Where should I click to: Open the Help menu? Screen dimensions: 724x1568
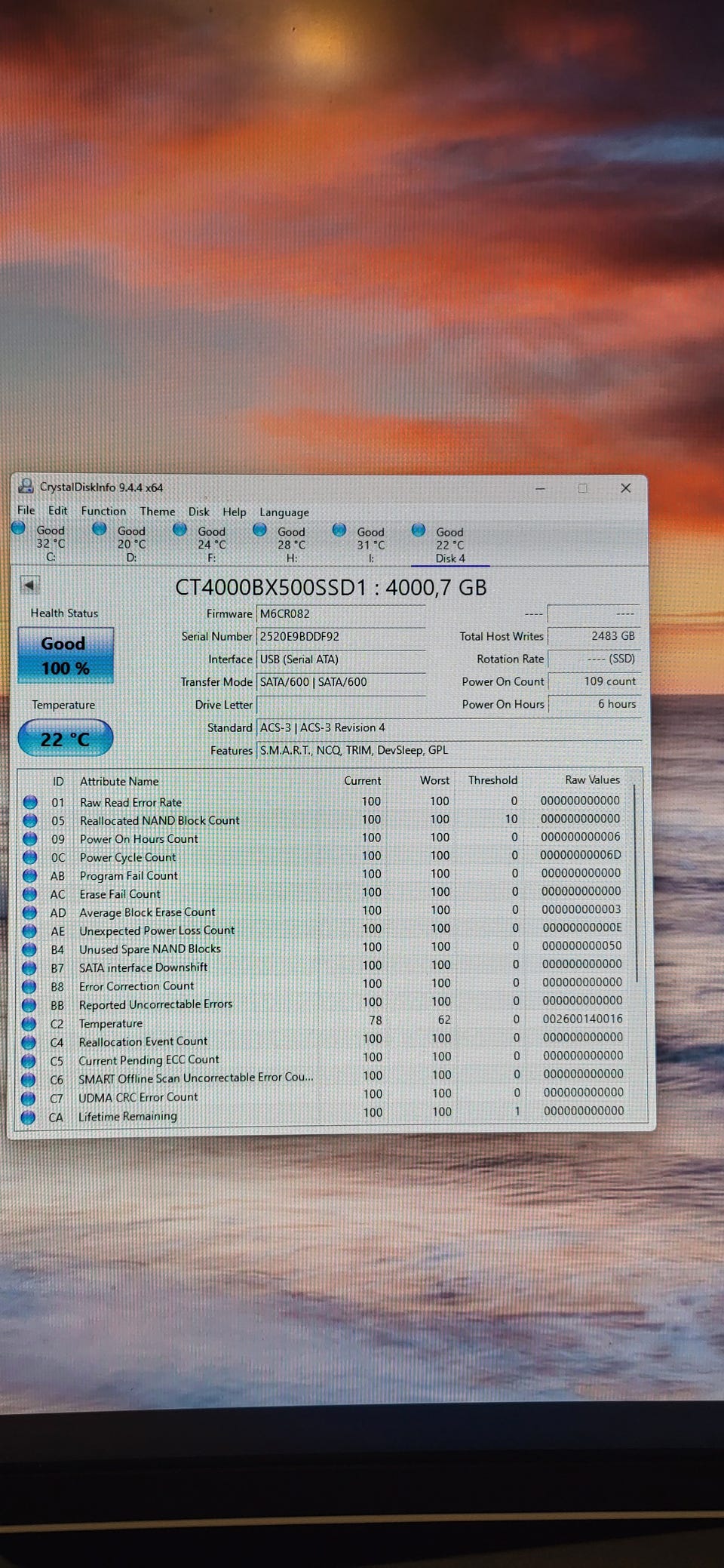(235, 512)
